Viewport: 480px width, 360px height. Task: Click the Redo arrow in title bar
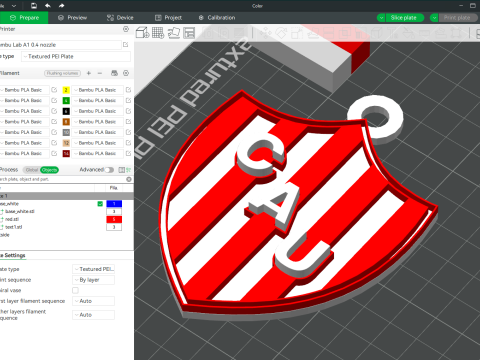coord(61,5)
